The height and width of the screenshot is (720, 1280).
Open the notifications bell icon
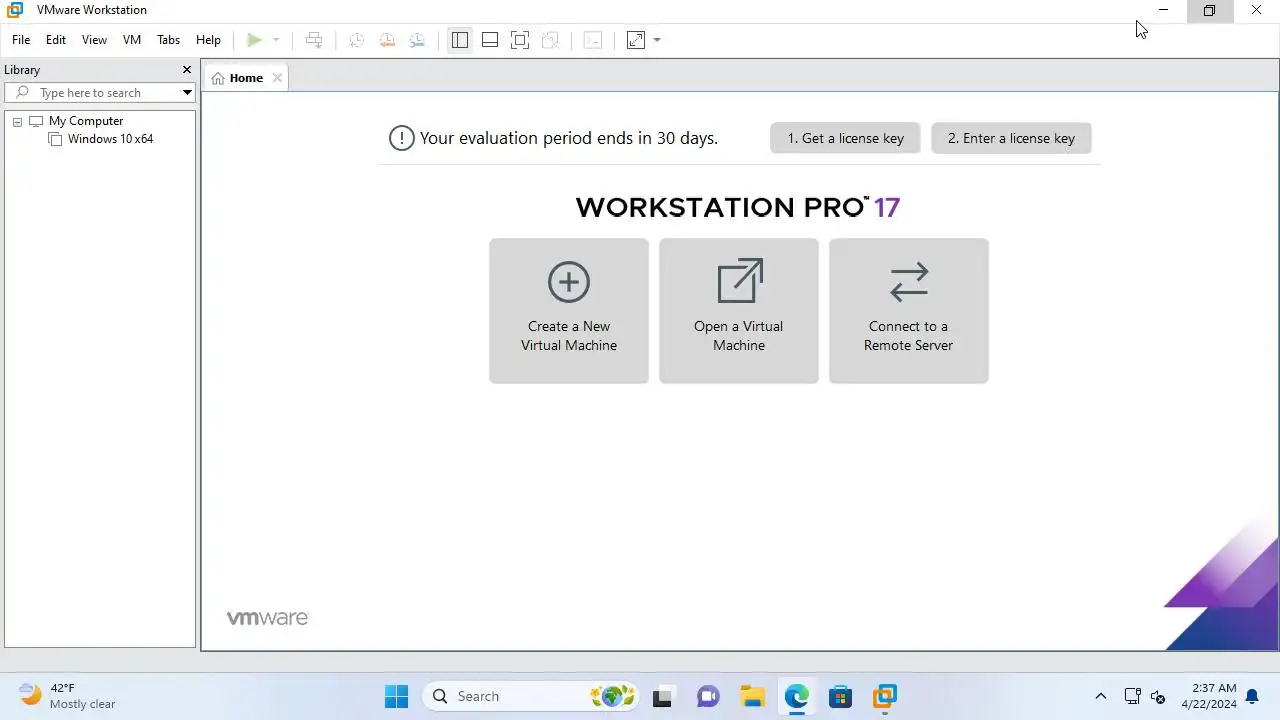(x=1252, y=696)
